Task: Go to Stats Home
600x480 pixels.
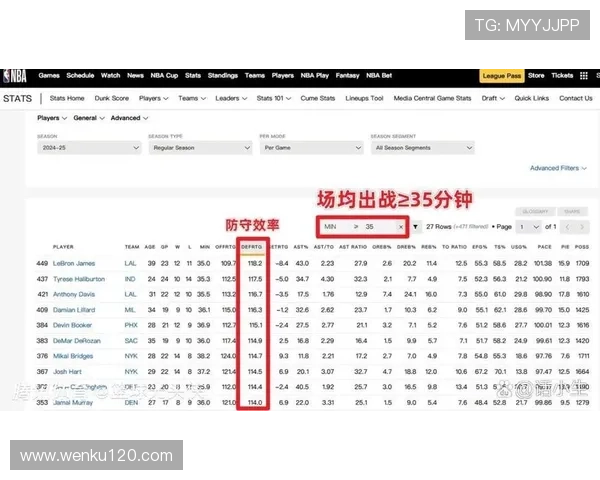Action: [67, 98]
